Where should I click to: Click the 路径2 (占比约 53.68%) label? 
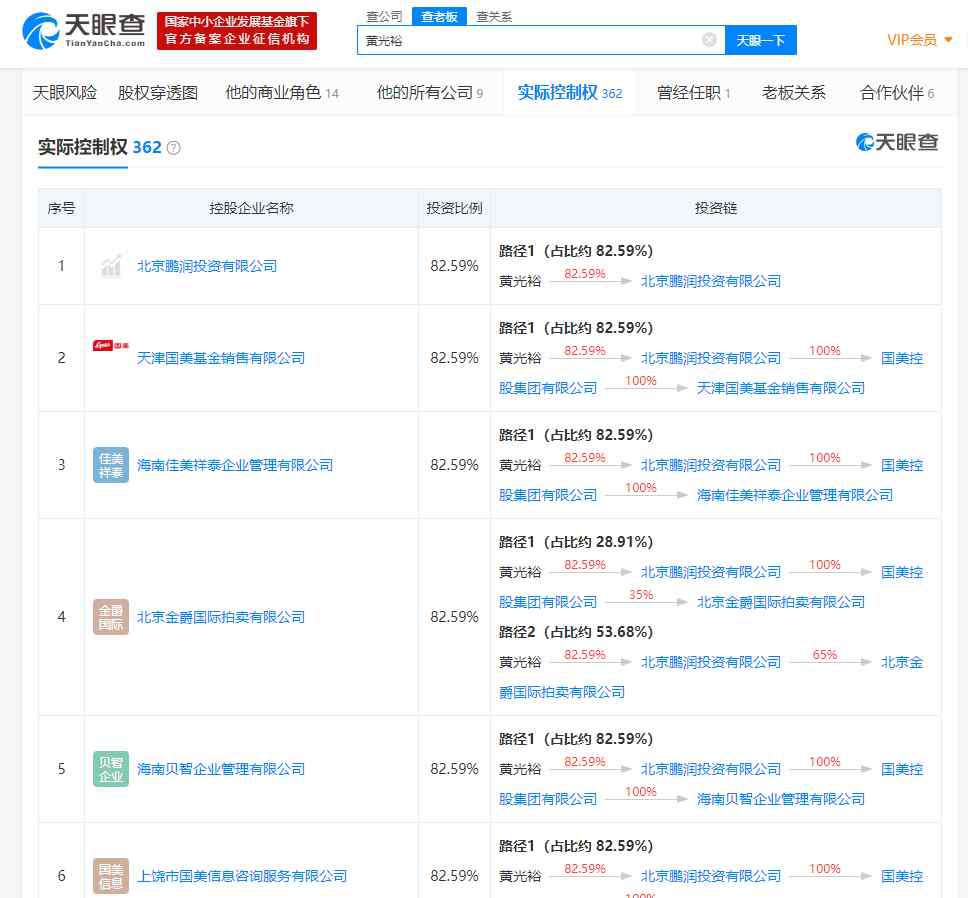575,632
